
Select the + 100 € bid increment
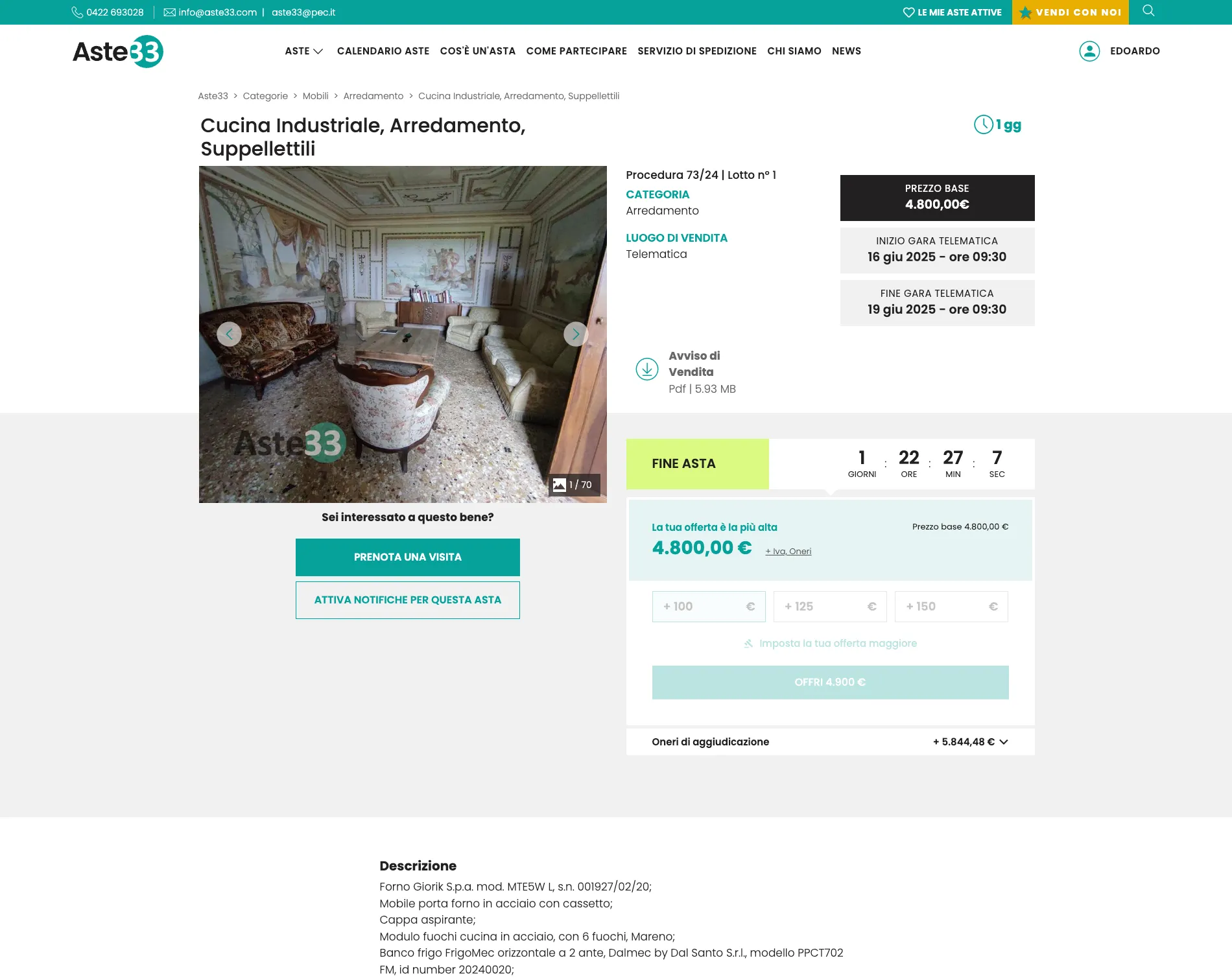709,607
